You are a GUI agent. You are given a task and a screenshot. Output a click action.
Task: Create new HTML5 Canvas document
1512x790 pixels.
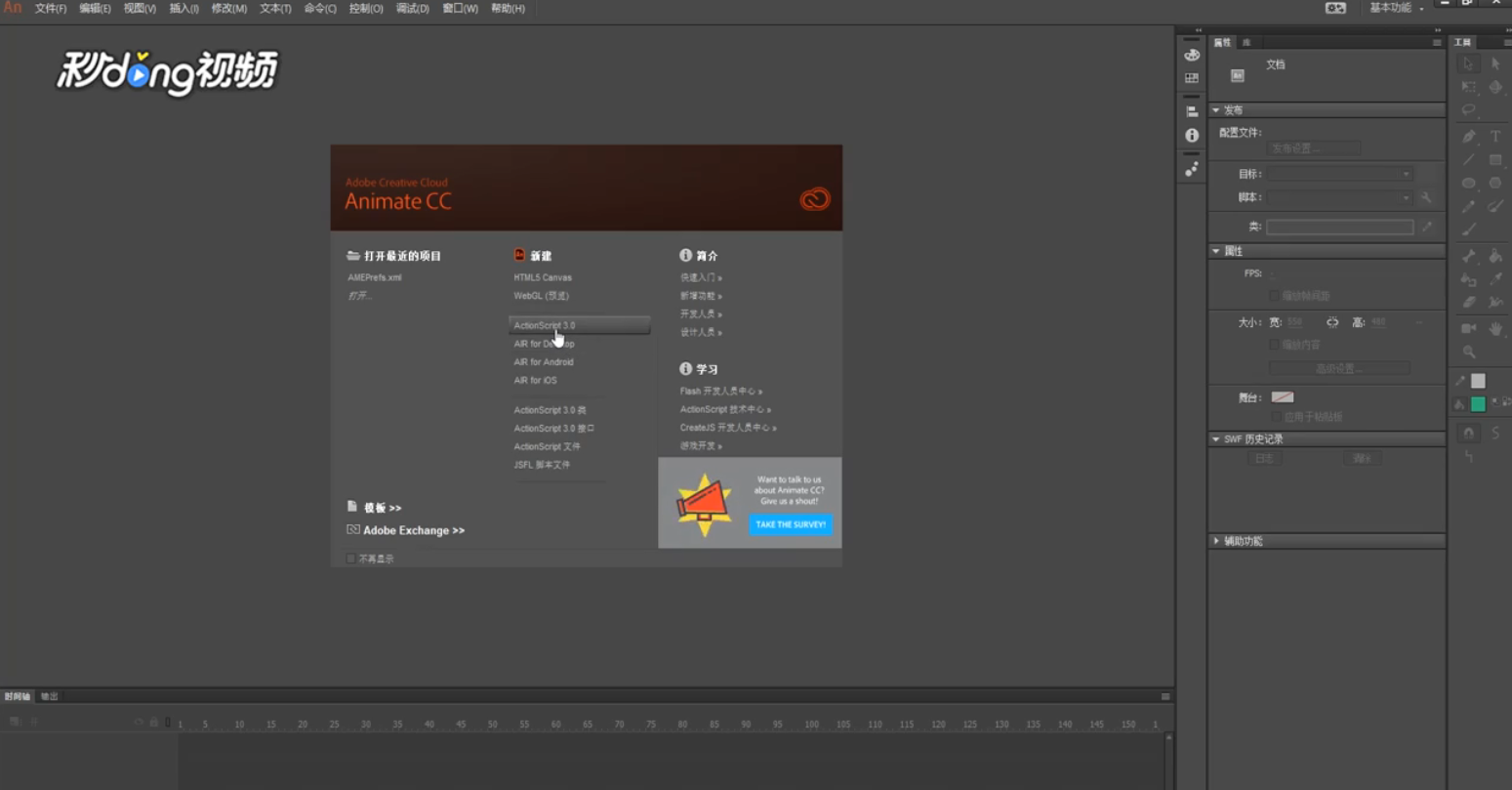coord(543,277)
